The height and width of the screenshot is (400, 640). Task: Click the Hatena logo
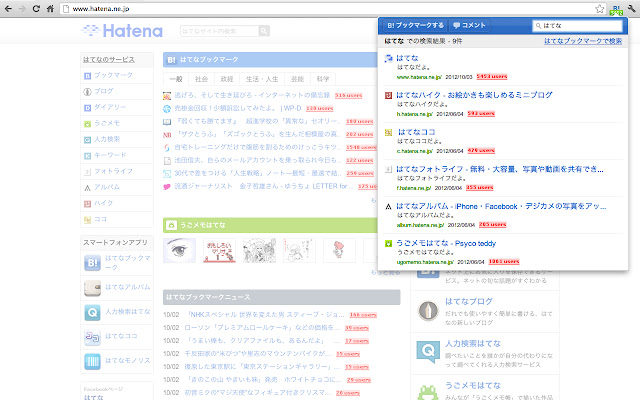coord(122,31)
